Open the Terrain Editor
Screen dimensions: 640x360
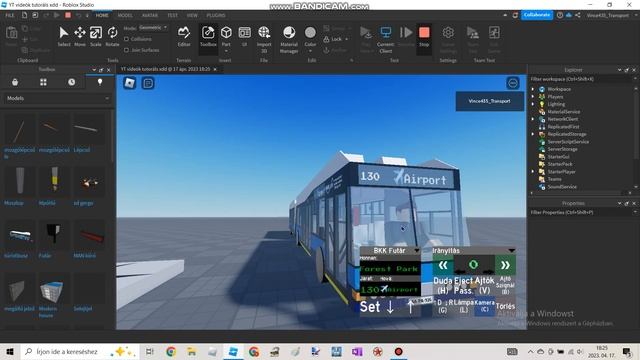(184, 36)
